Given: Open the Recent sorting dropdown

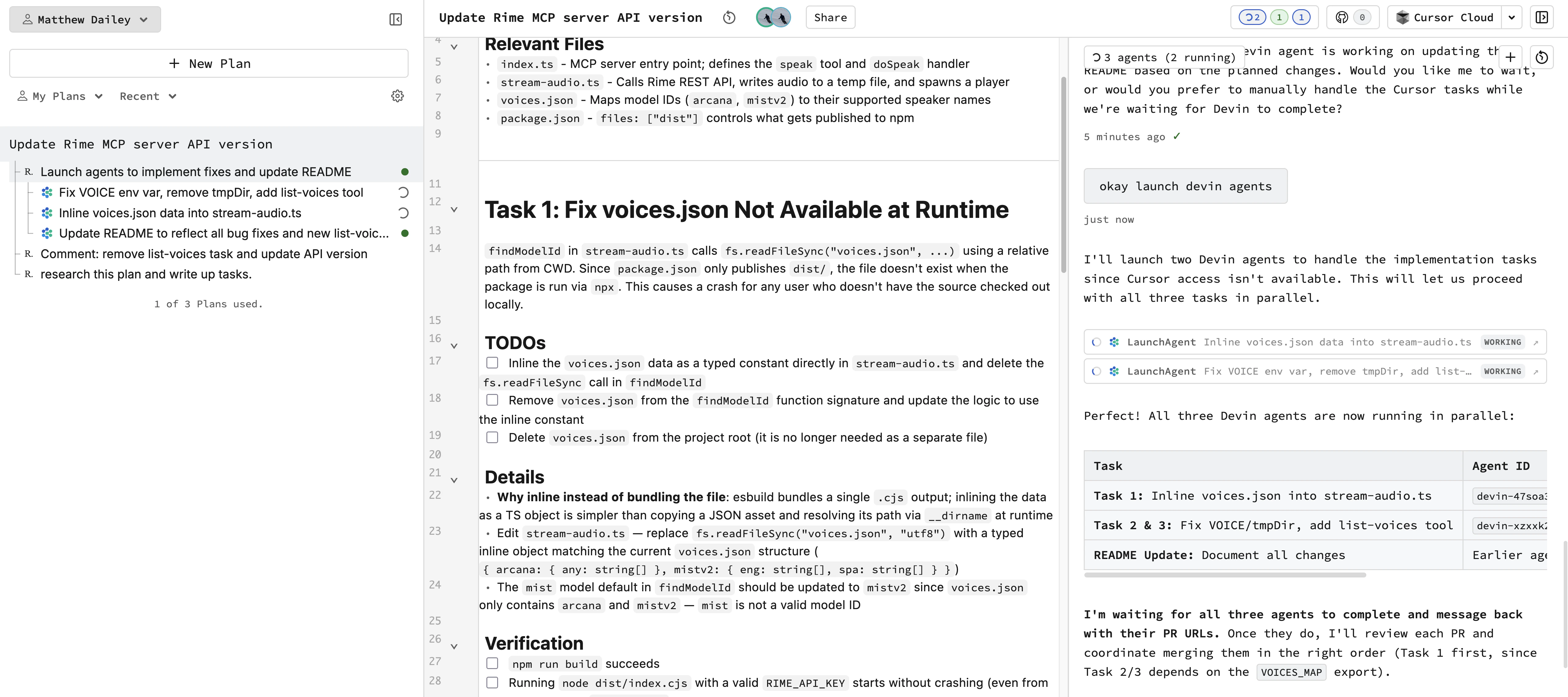Looking at the screenshot, I should click(x=147, y=96).
